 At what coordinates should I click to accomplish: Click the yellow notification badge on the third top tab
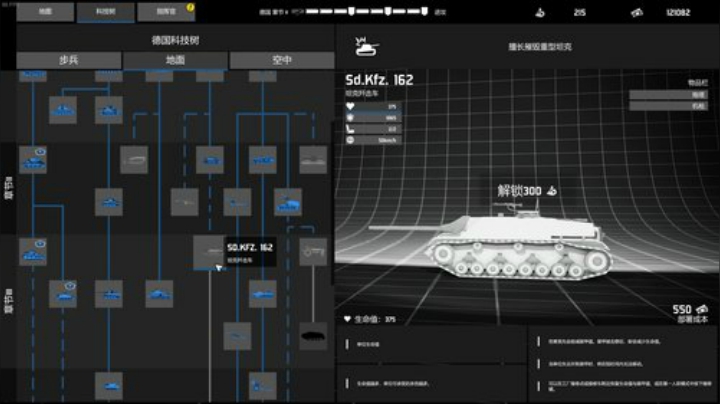coord(190,7)
